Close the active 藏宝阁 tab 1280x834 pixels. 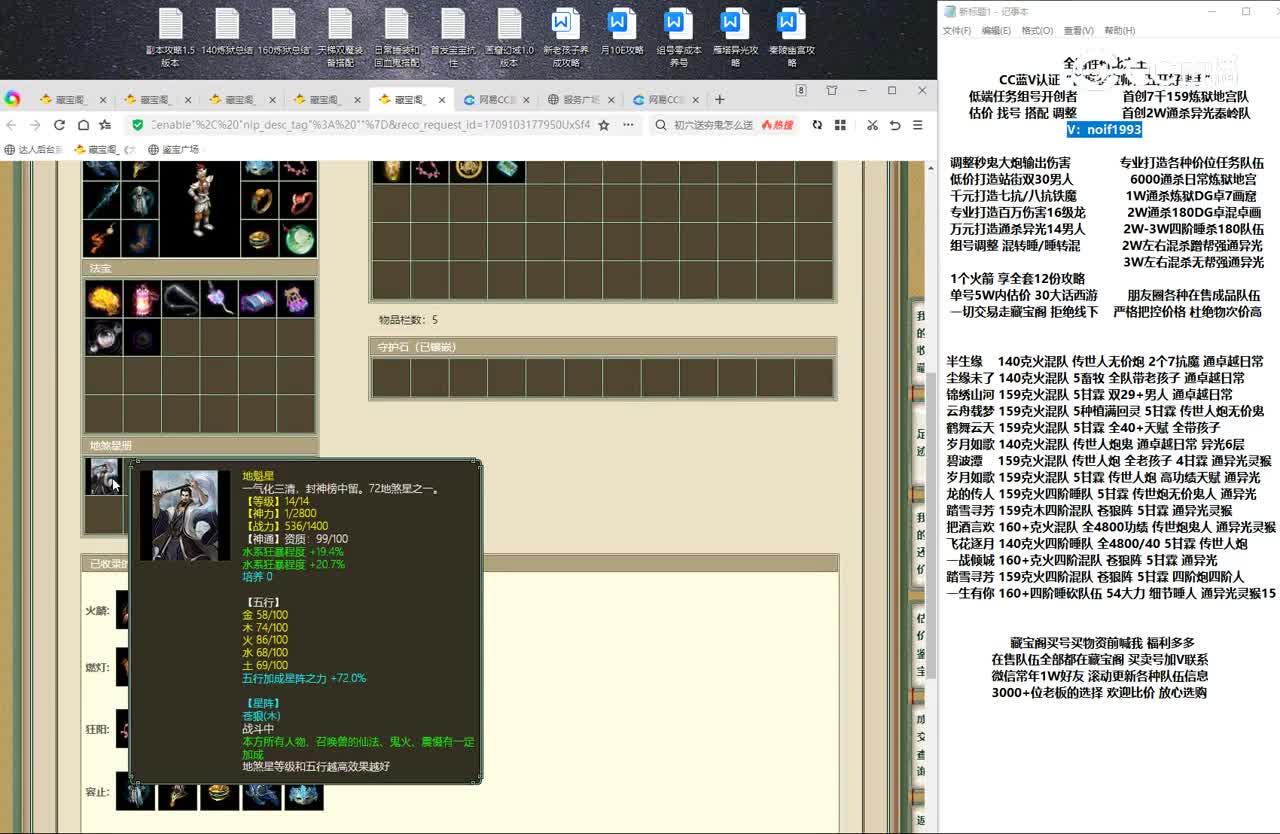click(x=440, y=100)
